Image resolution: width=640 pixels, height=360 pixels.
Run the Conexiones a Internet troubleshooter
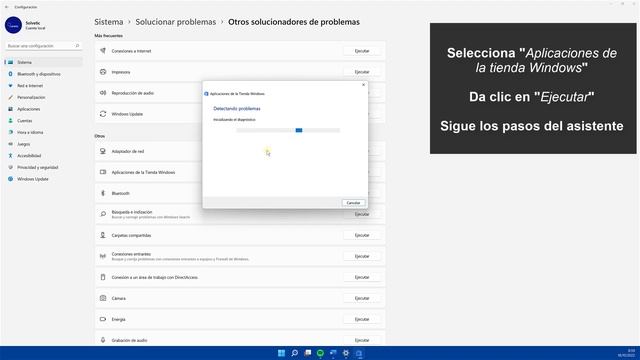pyautogui.click(x=362, y=51)
